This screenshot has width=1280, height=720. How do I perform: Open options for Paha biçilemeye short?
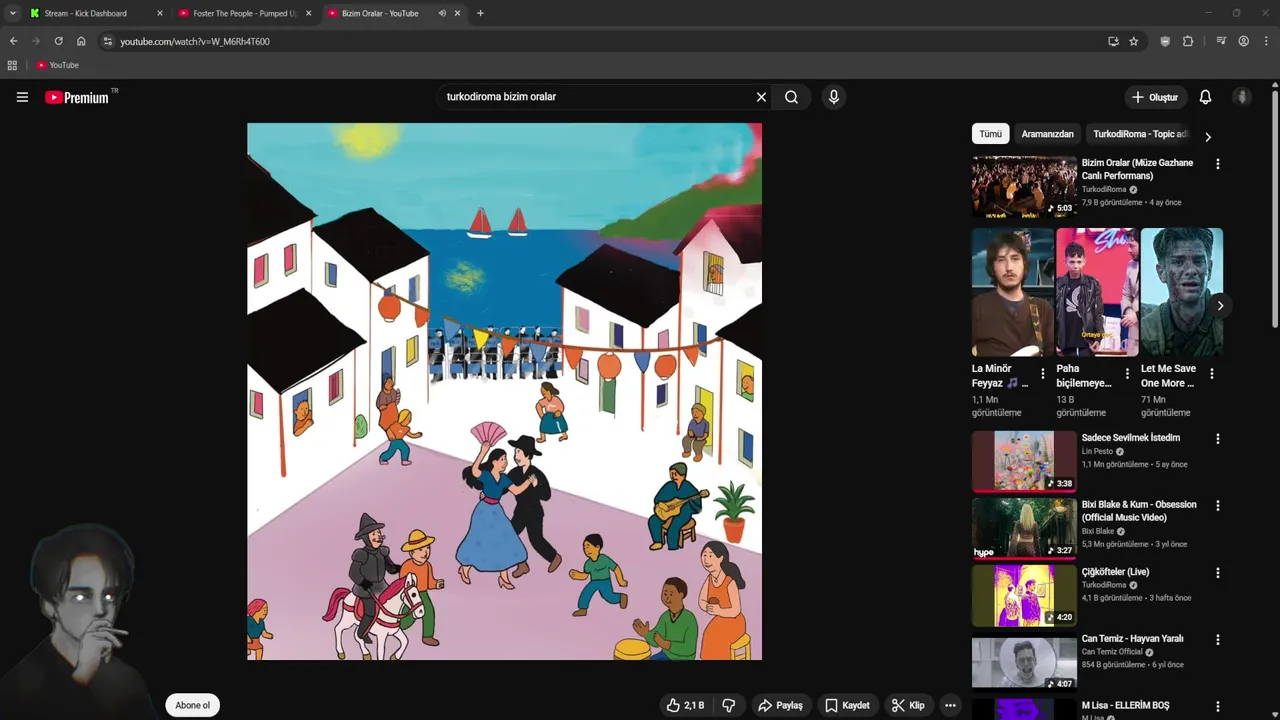[x=1127, y=374]
